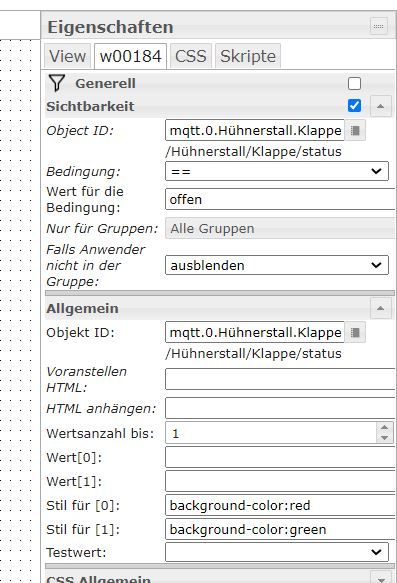Open the ausblenden dropdown
This screenshot has height=583, width=397.
pos(277,265)
